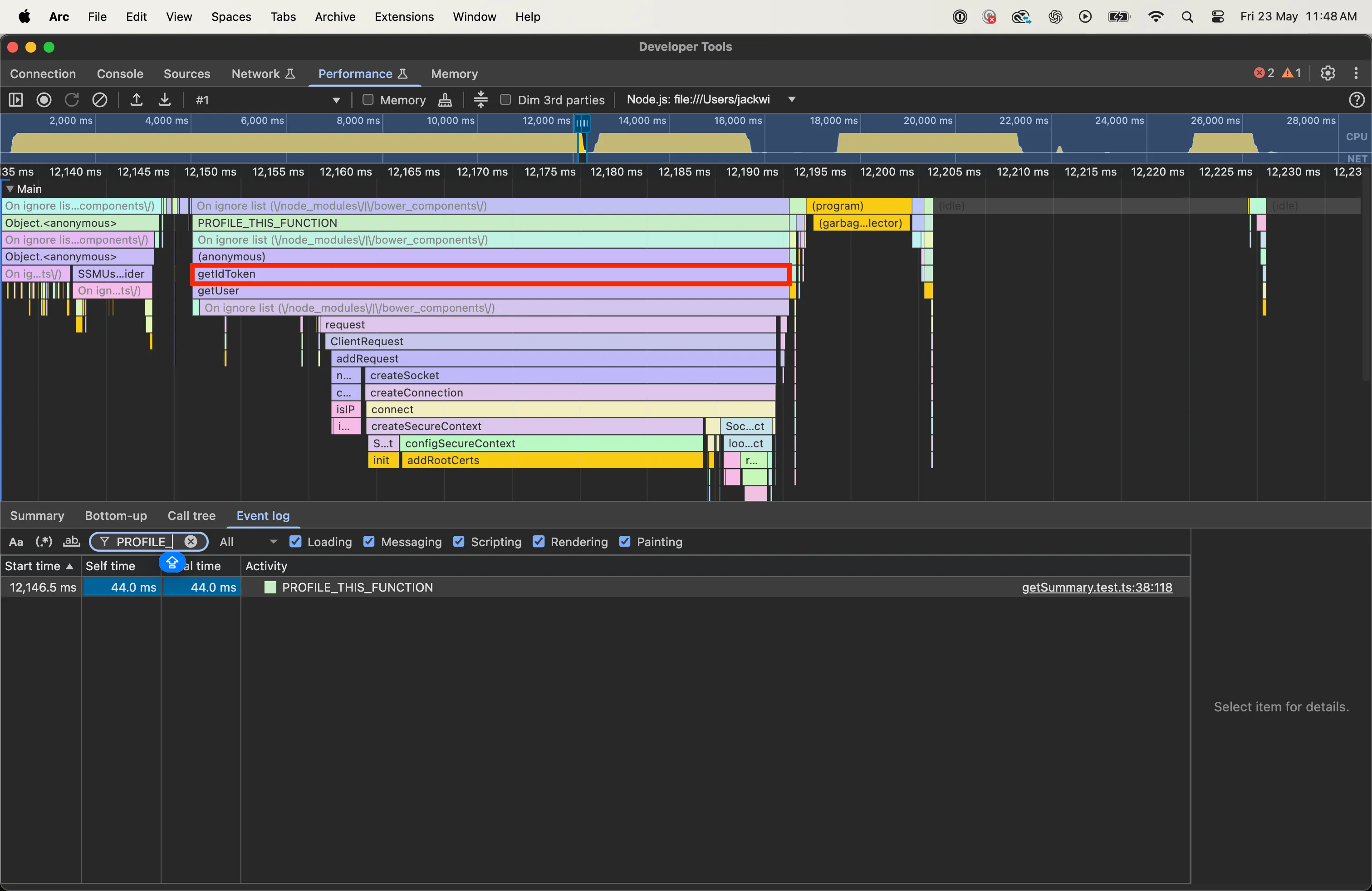
Task: Uncheck the Rendering filter checkbox
Action: tap(539, 542)
